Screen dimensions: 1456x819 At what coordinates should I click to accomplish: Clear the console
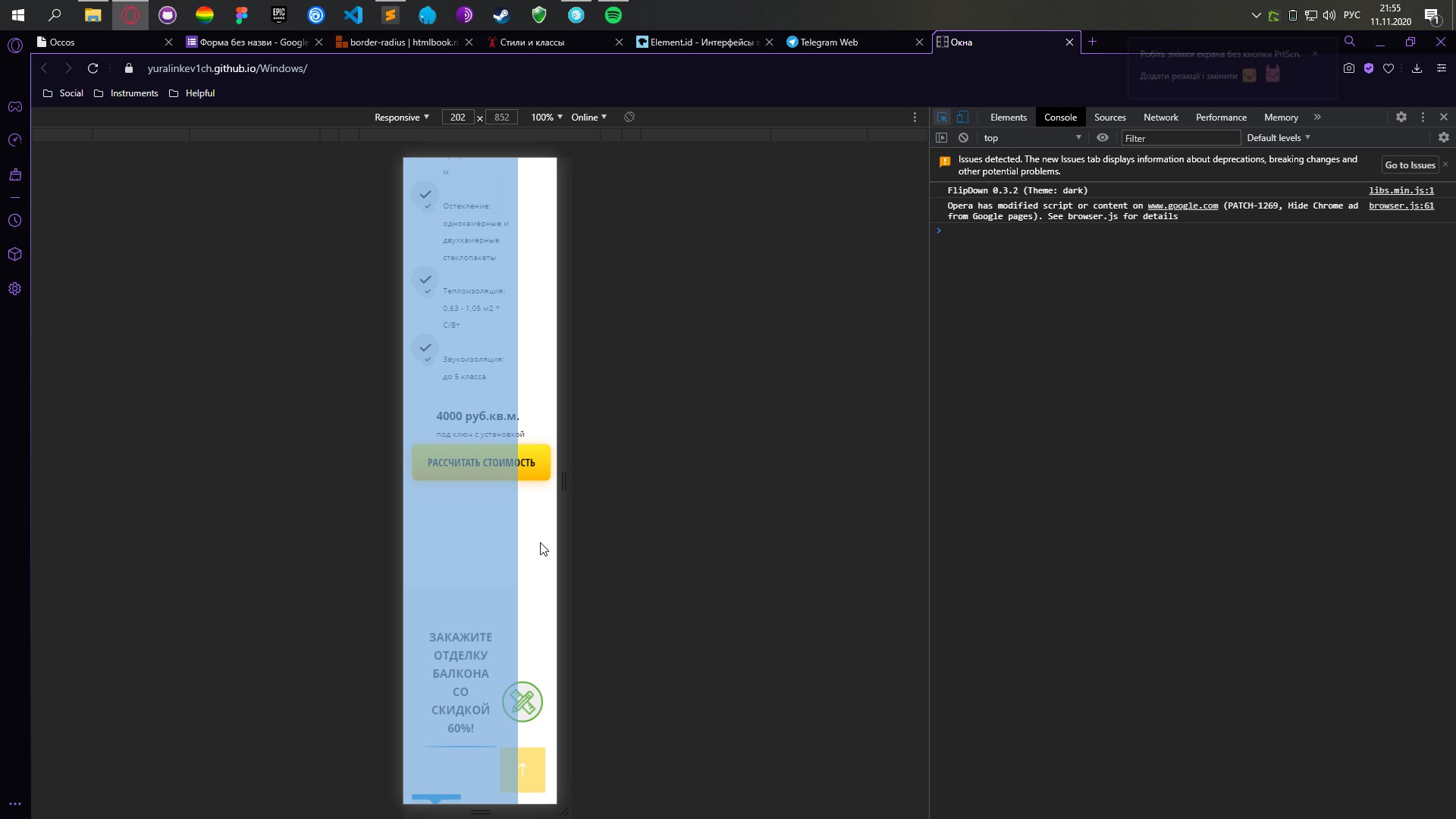[963, 138]
